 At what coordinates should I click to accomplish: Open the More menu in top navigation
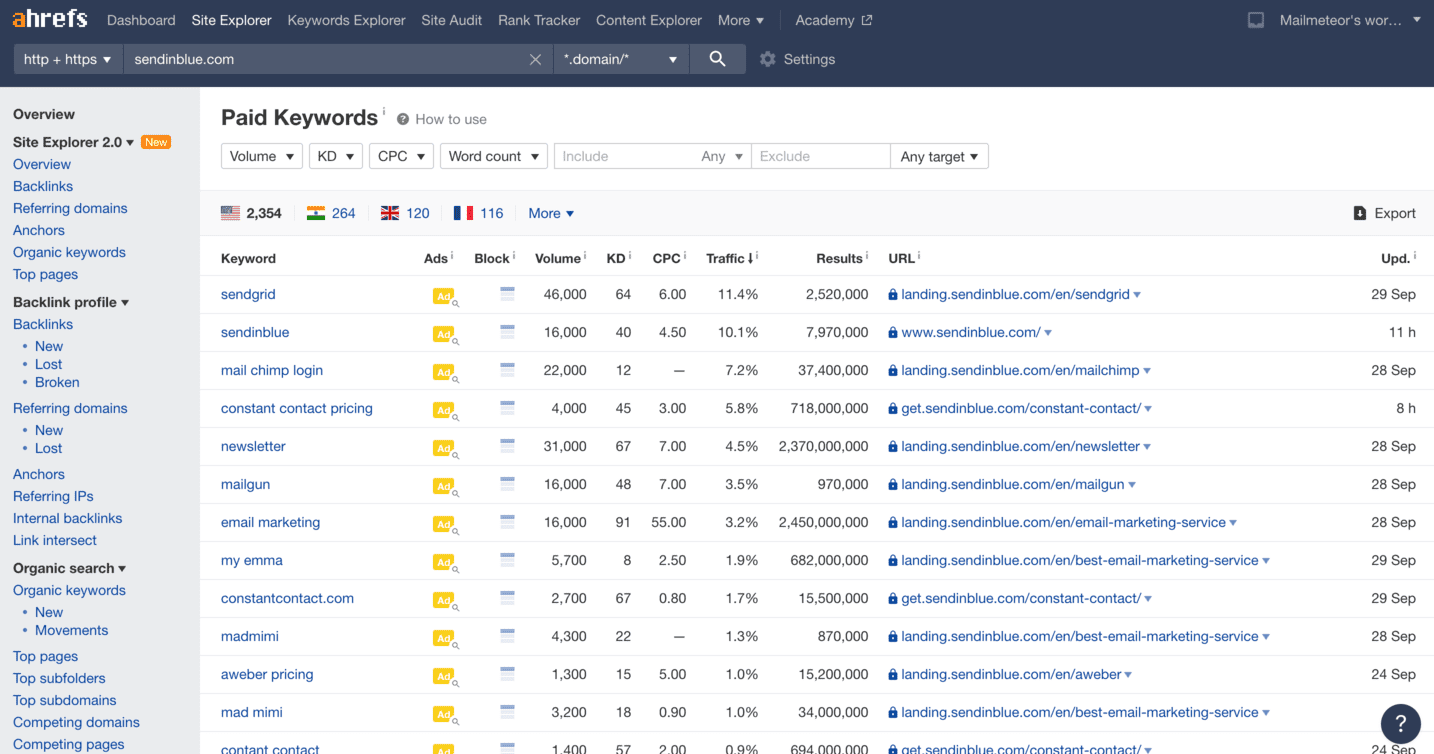[741, 20]
